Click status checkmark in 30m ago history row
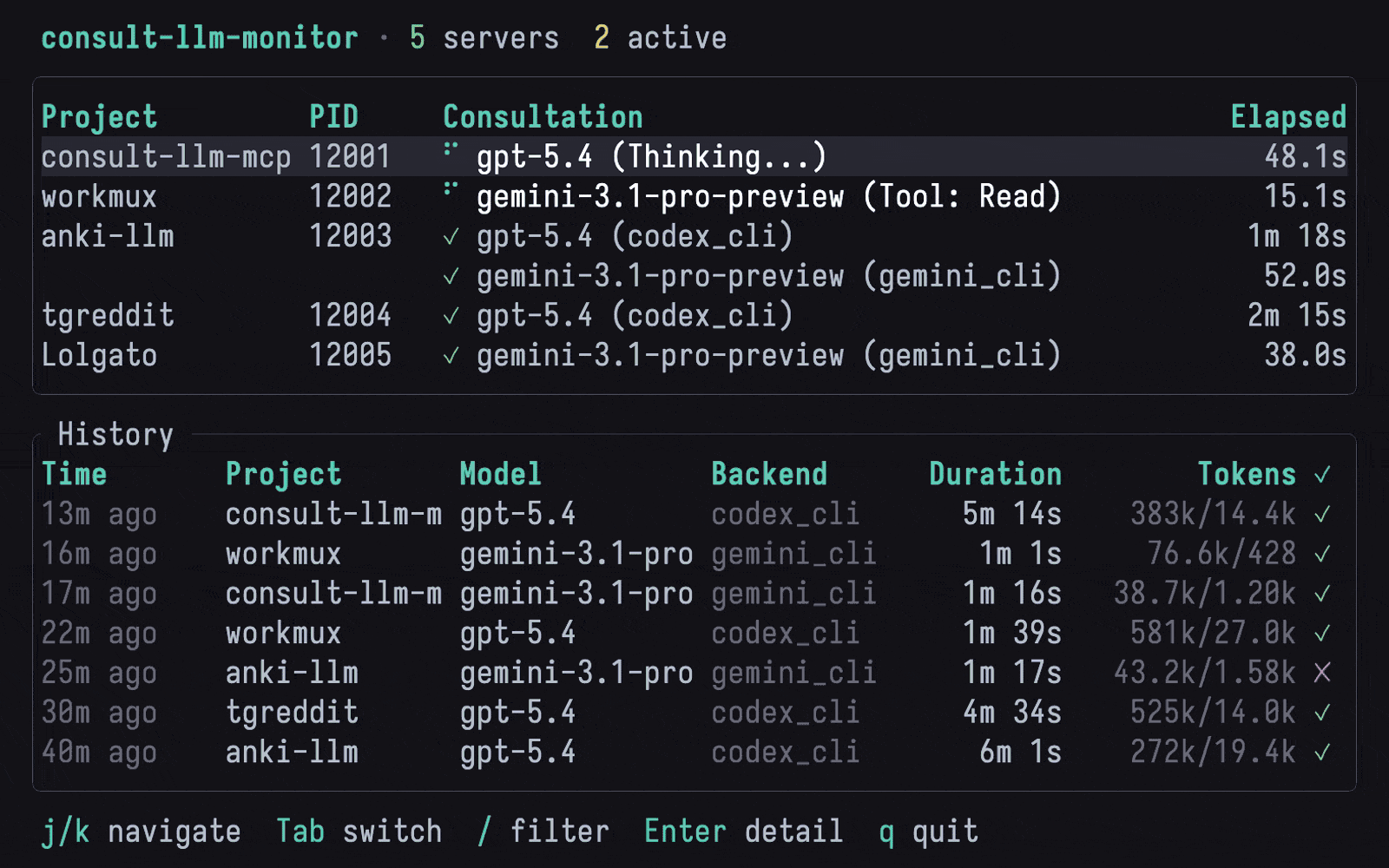This screenshot has width=1389, height=868. pos(1322,713)
